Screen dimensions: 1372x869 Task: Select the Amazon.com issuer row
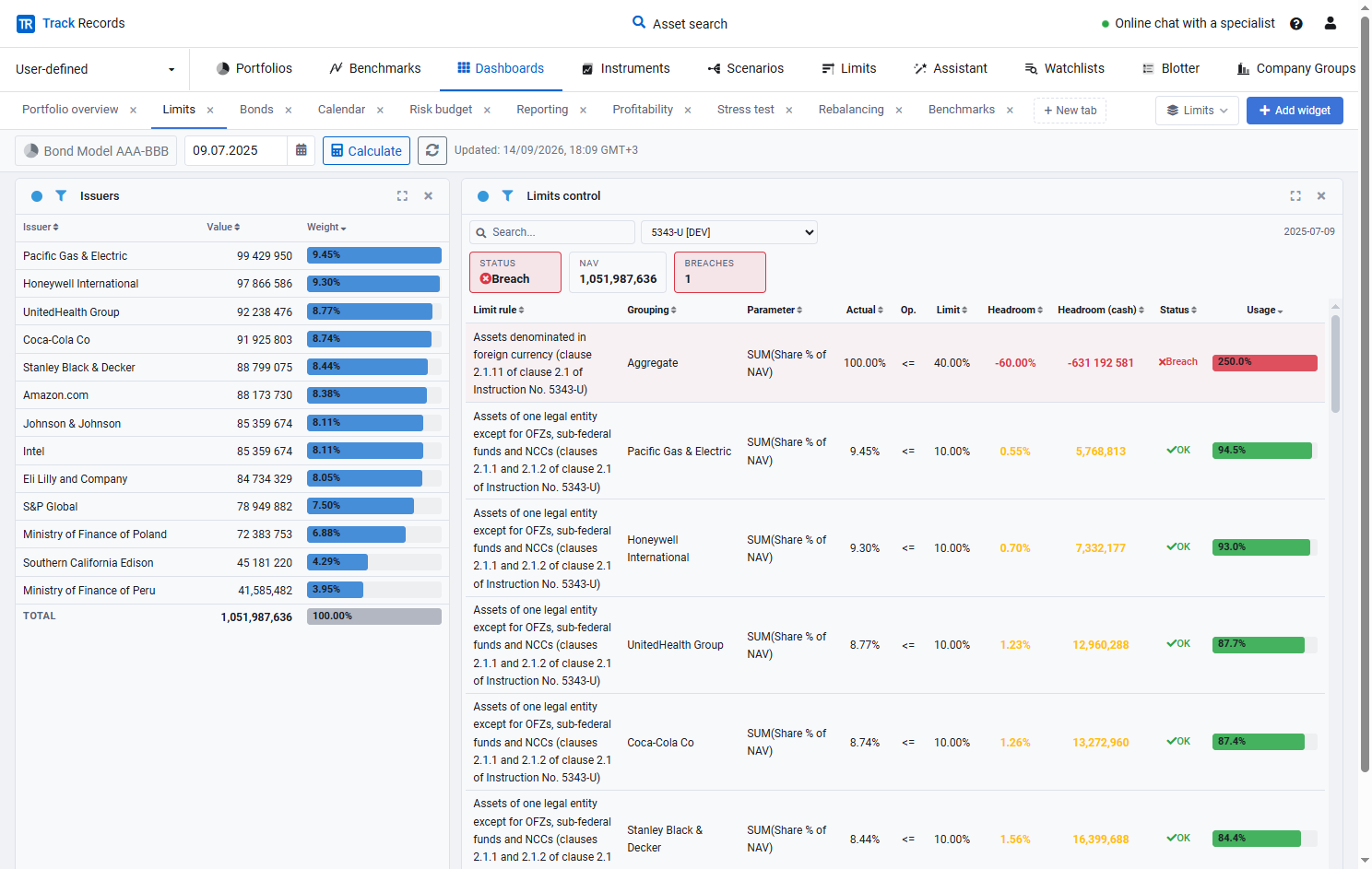(231, 395)
